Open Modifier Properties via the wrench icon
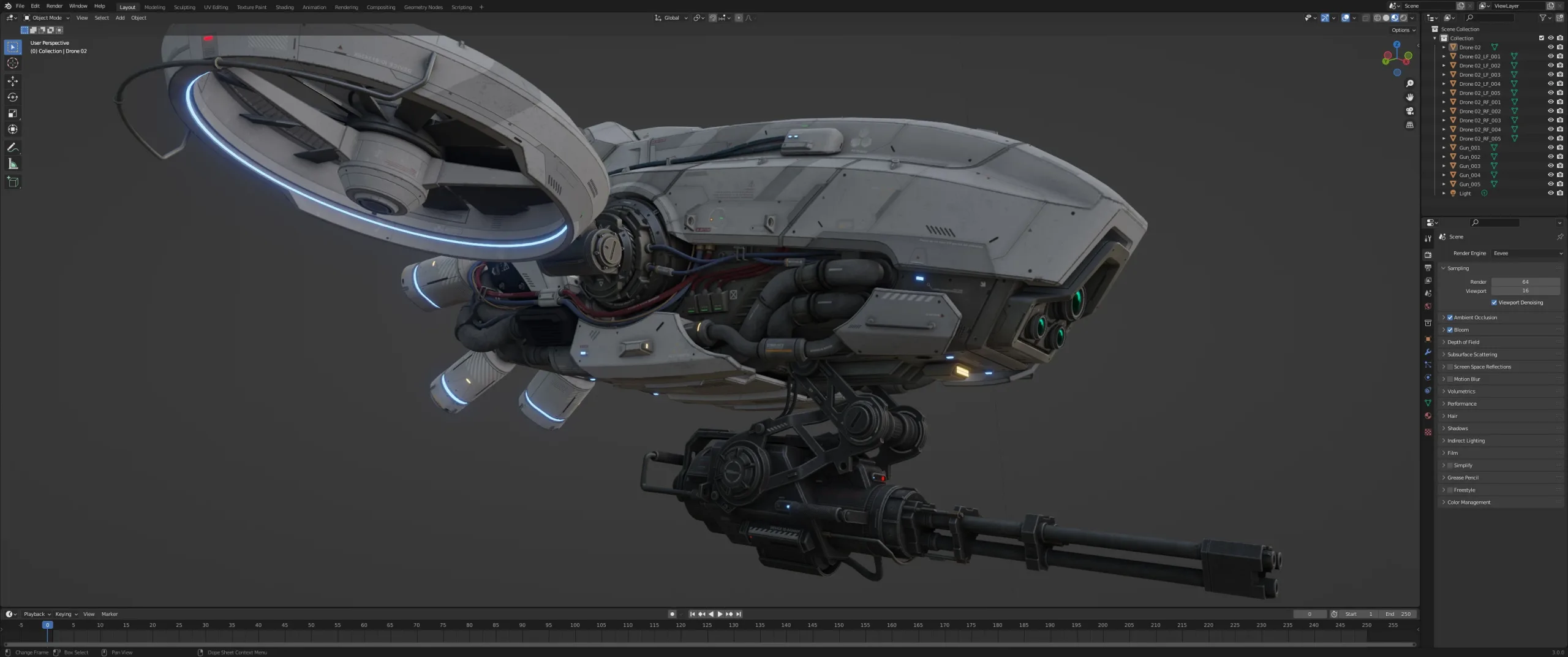The width and height of the screenshot is (1568, 657). click(1428, 352)
